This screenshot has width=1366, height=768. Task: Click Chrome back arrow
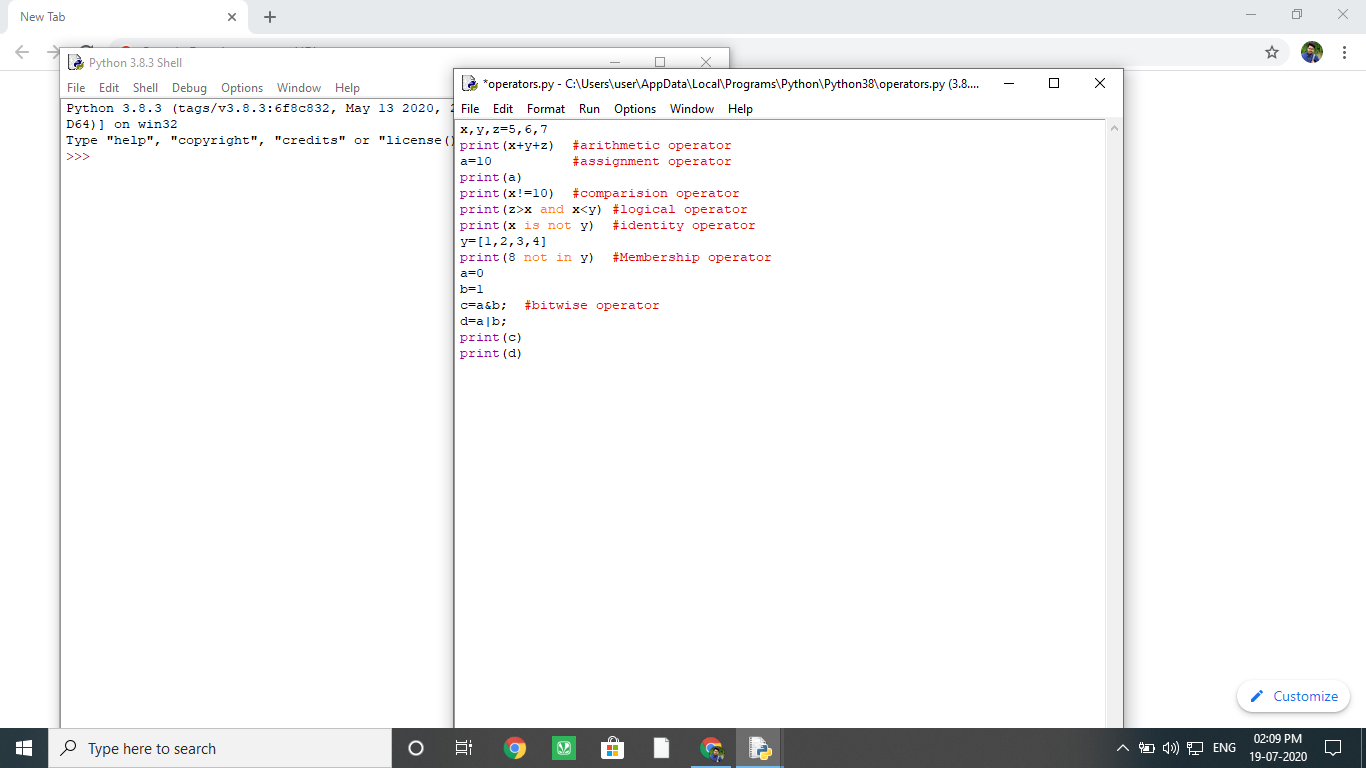[x=23, y=52]
